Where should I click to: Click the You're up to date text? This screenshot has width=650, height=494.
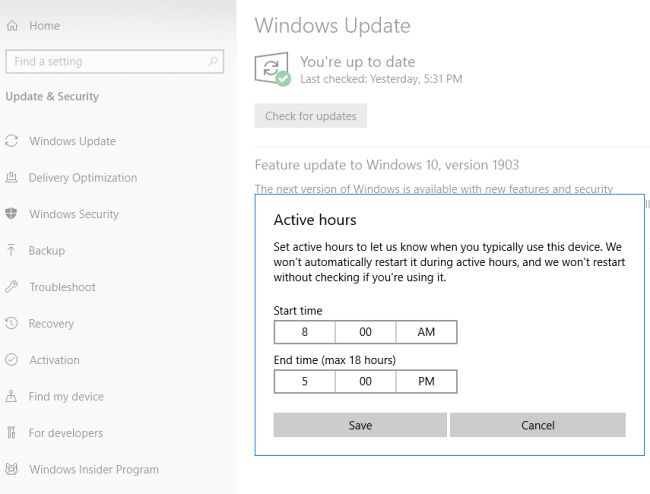(357, 62)
